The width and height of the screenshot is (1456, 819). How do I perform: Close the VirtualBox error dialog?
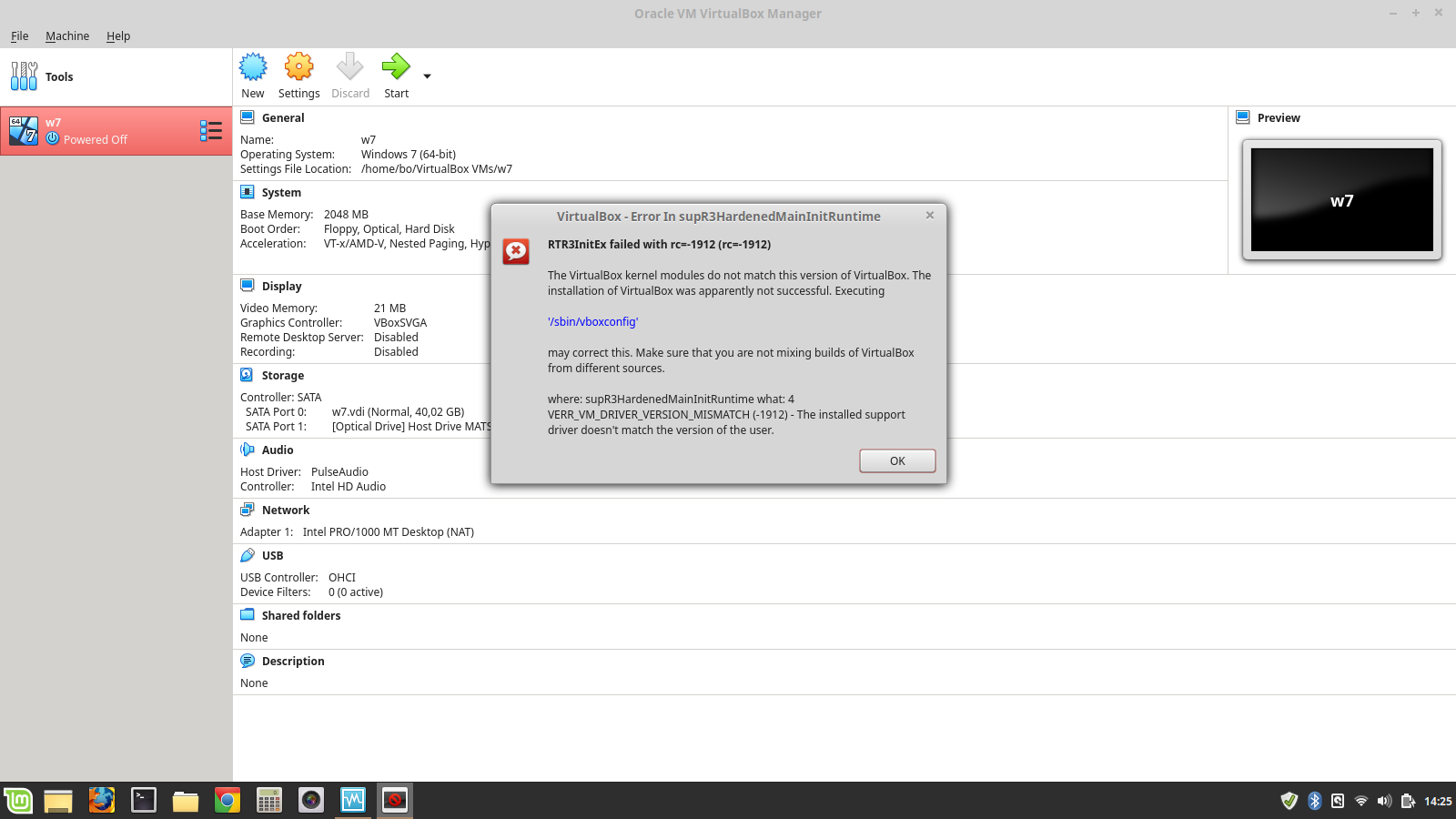tap(929, 216)
